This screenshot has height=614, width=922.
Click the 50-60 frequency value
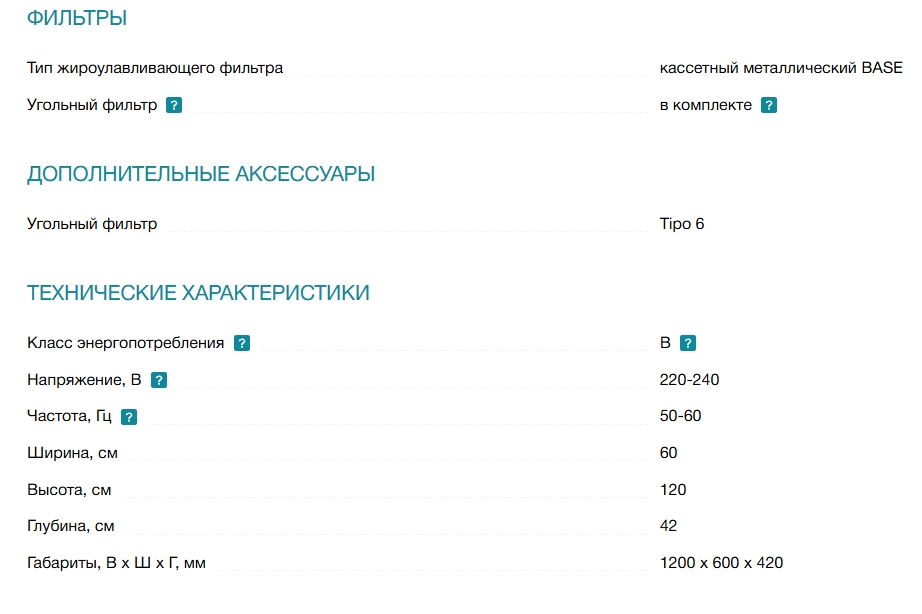[680, 416]
